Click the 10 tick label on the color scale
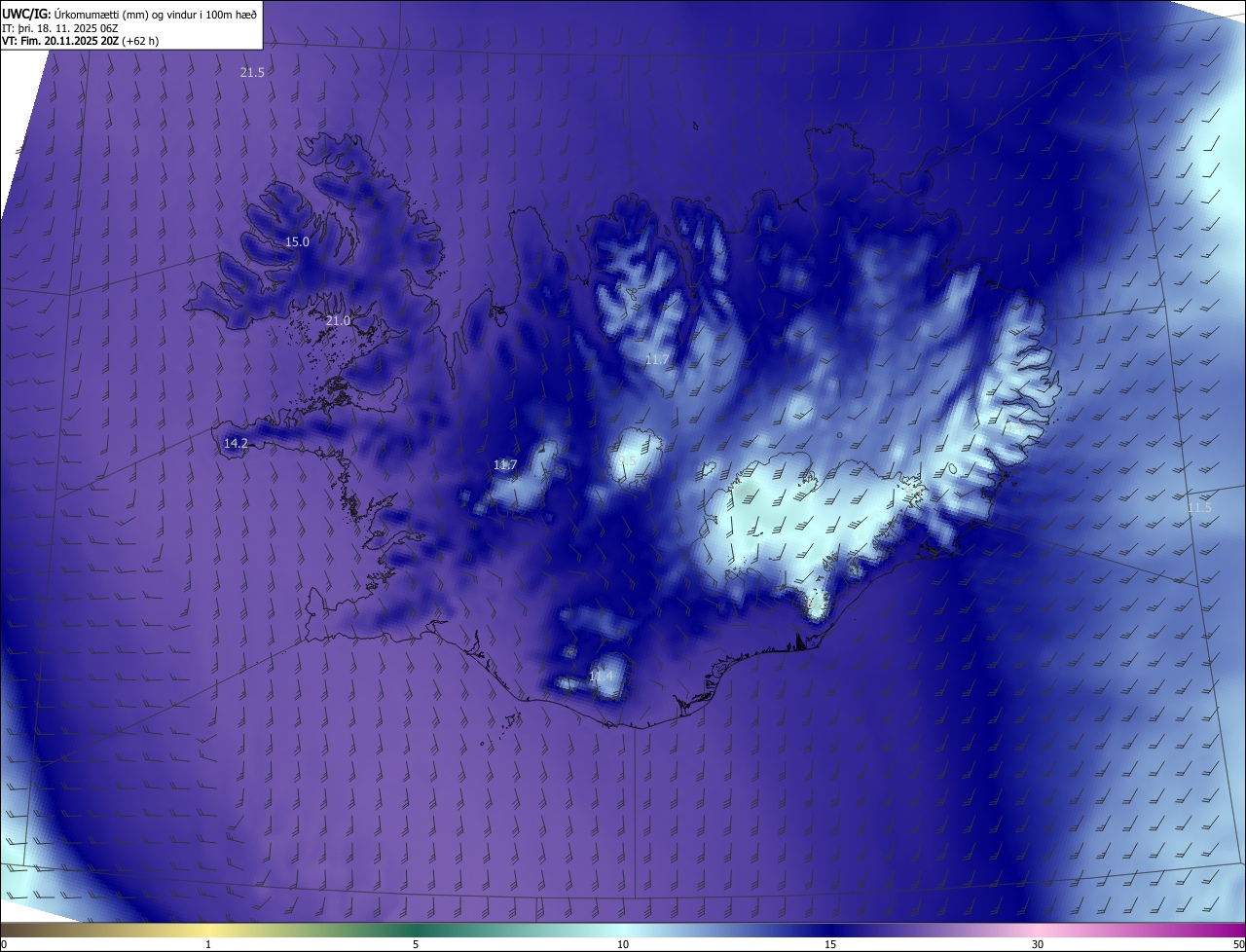This screenshot has width=1246, height=952. coord(623,944)
